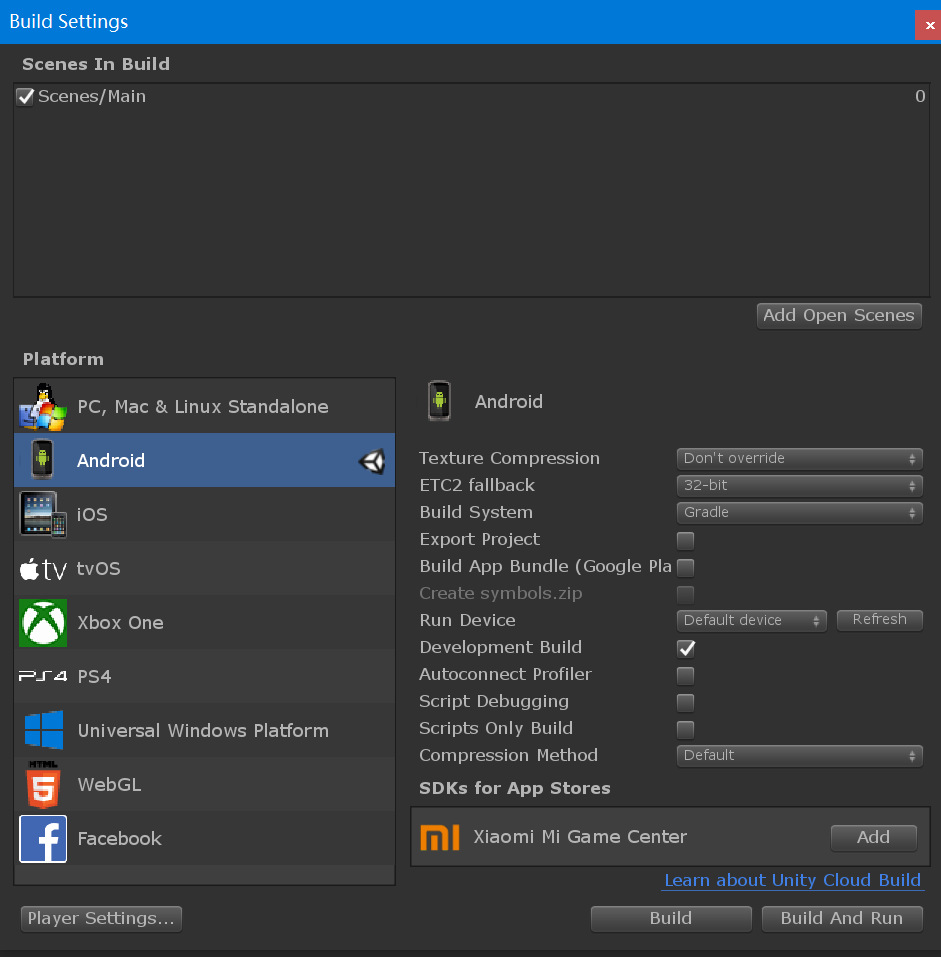Open Player Settings
The width and height of the screenshot is (941, 957).
101,918
